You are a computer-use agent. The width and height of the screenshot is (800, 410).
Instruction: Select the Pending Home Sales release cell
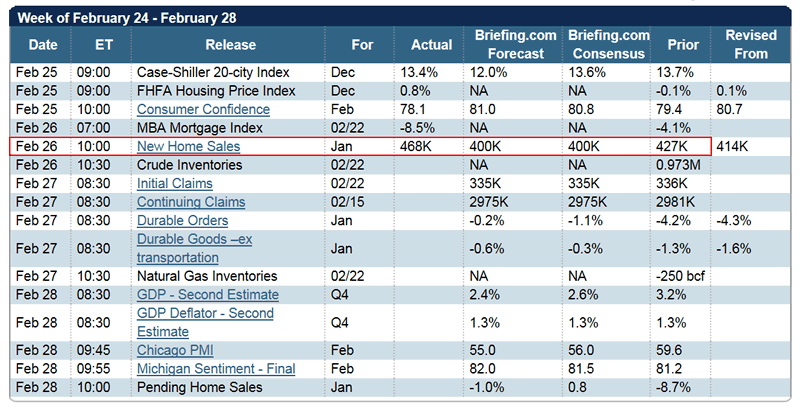point(199,387)
